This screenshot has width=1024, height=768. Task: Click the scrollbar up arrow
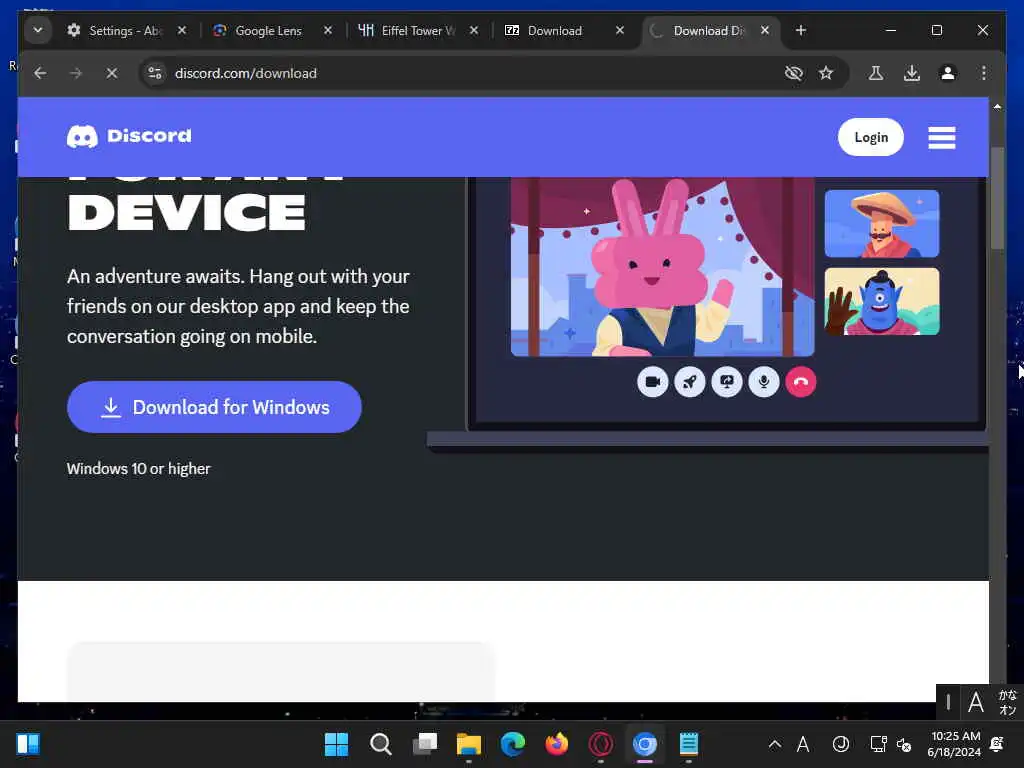pyautogui.click(x=997, y=106)
